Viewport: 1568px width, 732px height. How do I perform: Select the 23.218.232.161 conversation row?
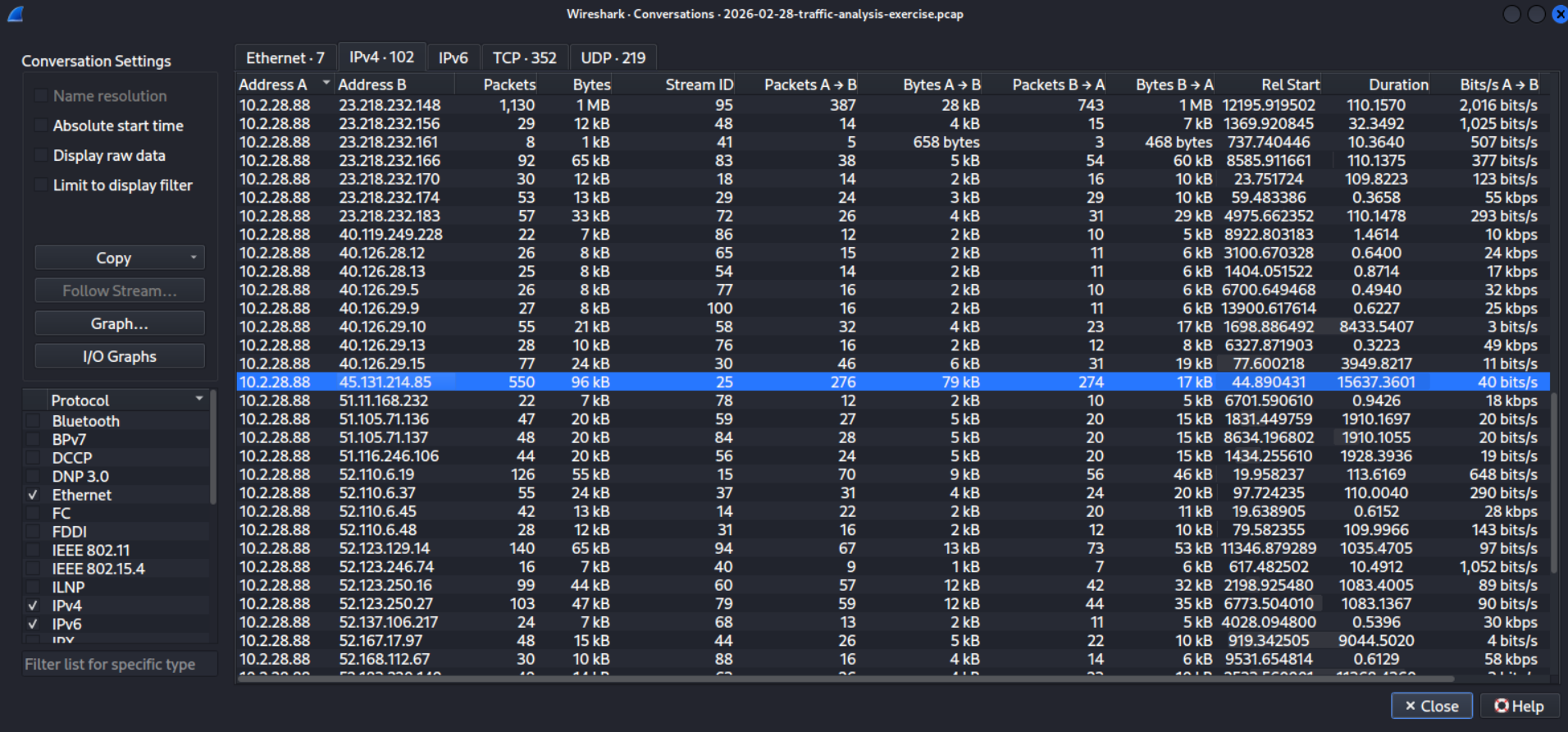[892, 142]
